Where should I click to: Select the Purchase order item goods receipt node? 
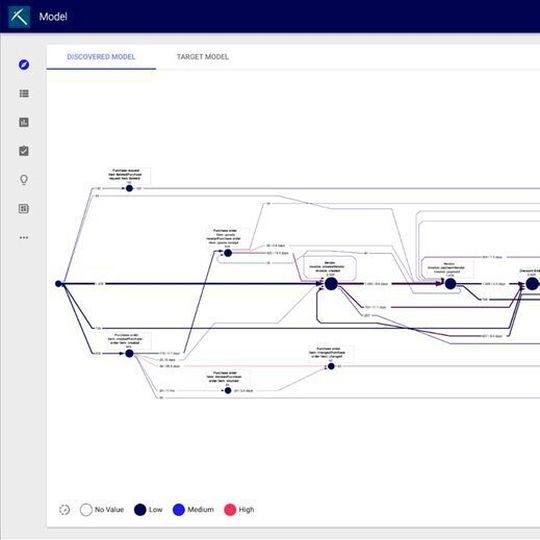(228, 253)
